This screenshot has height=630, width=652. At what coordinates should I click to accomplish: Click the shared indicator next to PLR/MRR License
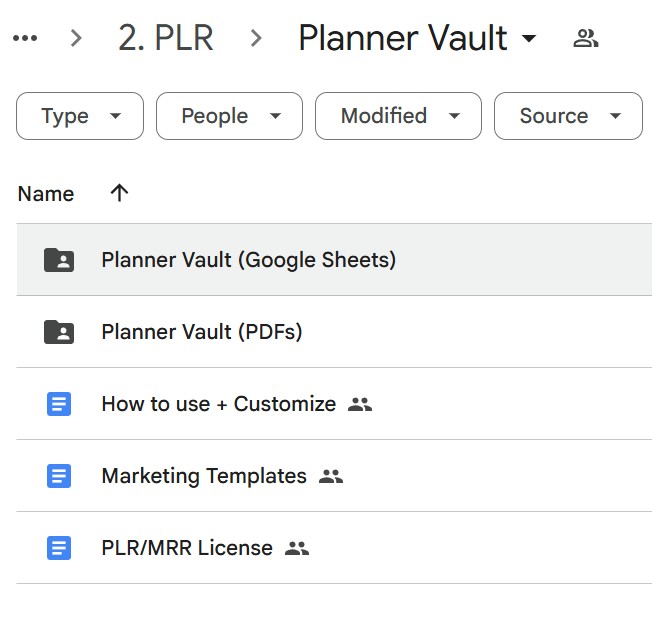297,548
